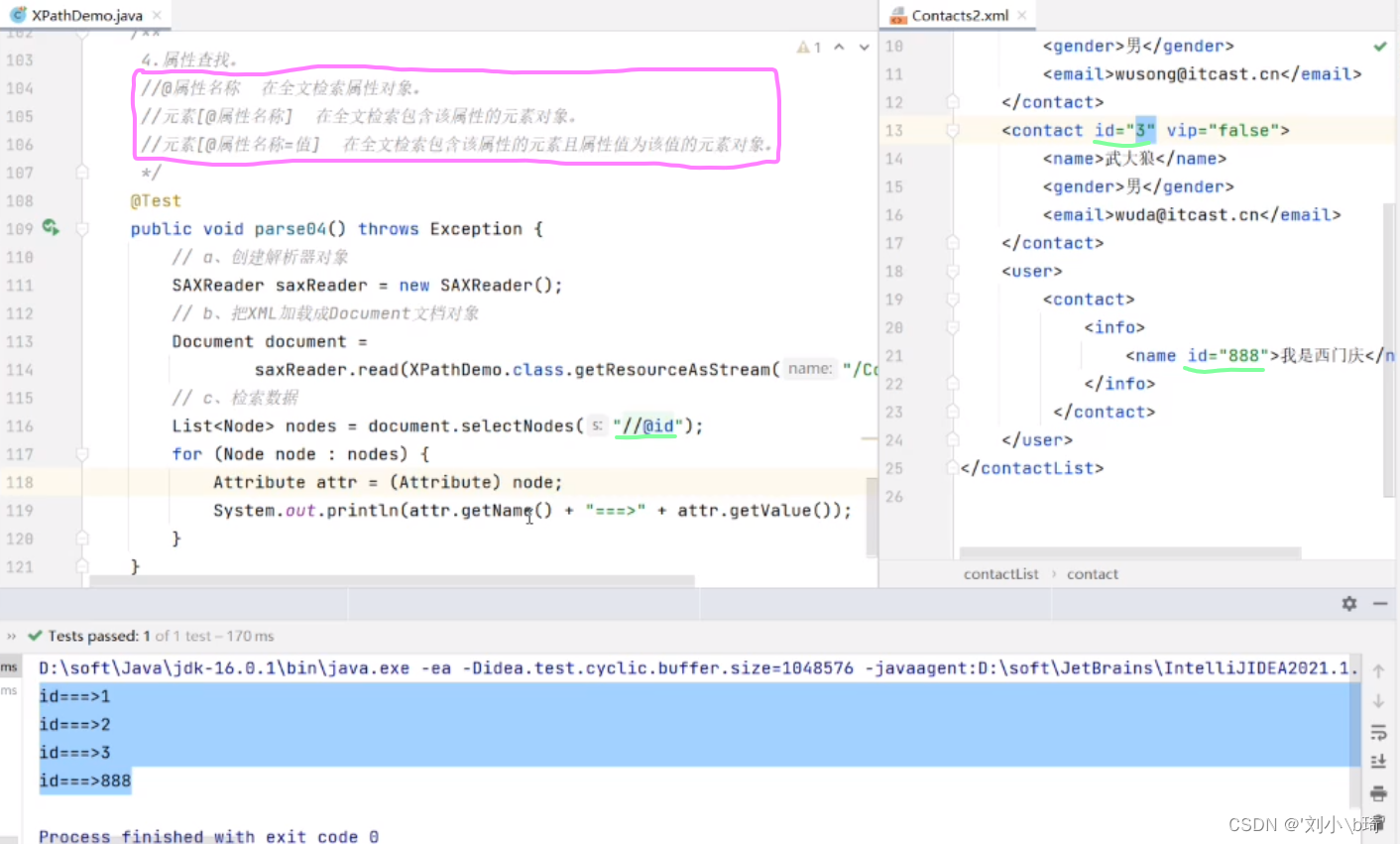The width and height of the screenshot is (1400, 844).
Task: Click the tests passed checkmark icon
Action: (x=36, y=636)
